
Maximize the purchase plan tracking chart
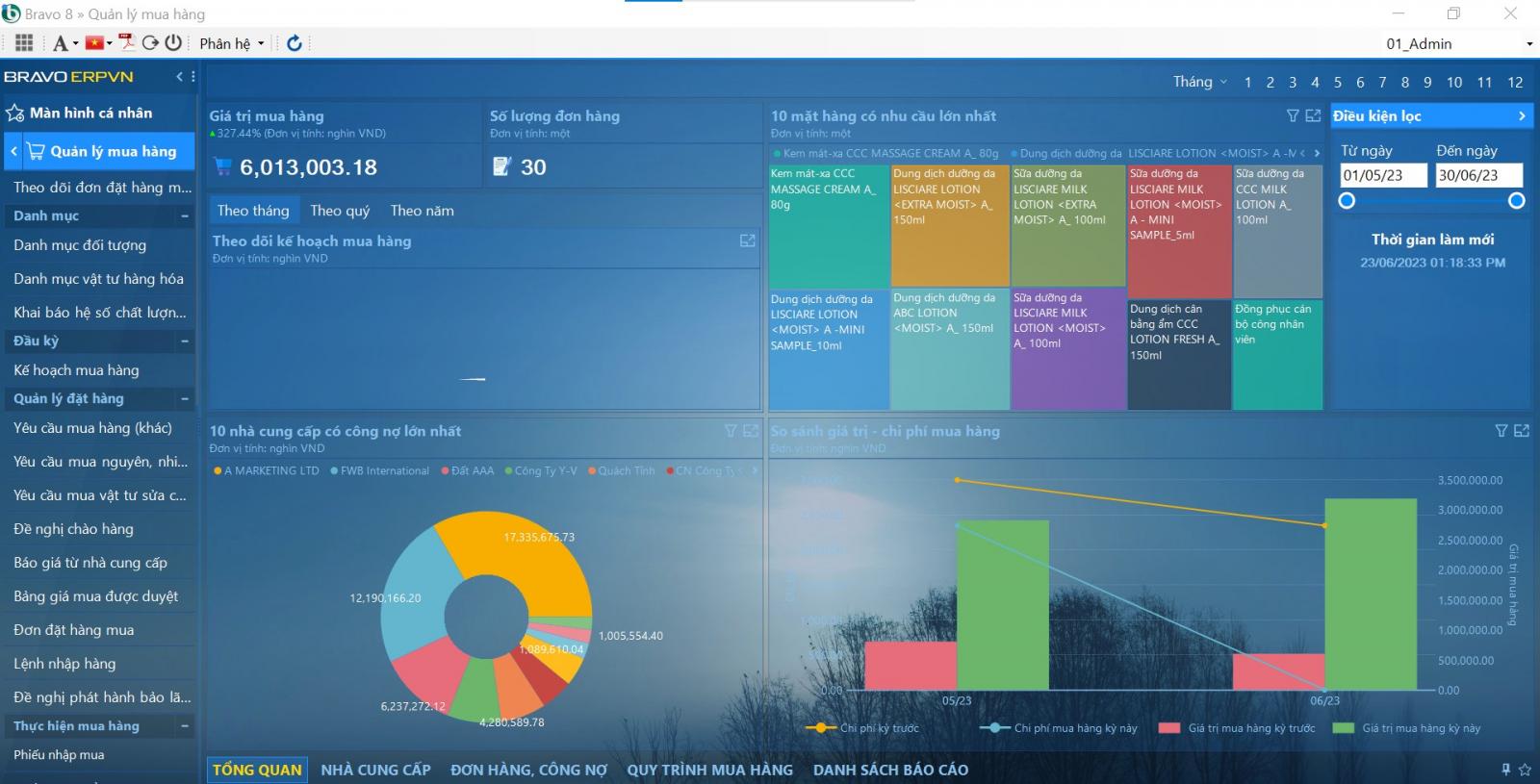point(747,240)
